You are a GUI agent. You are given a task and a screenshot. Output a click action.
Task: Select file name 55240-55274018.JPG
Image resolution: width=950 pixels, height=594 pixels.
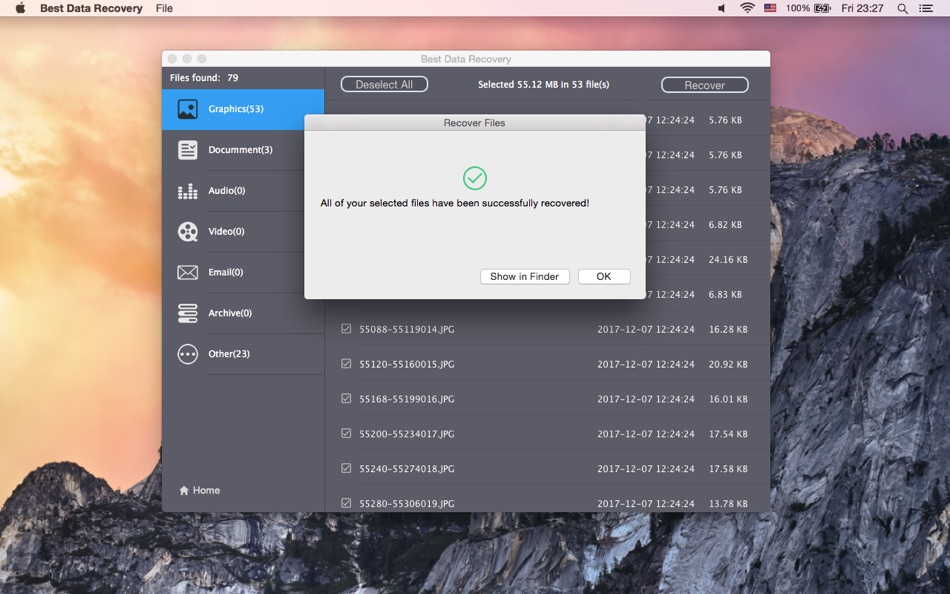(407, 469)
